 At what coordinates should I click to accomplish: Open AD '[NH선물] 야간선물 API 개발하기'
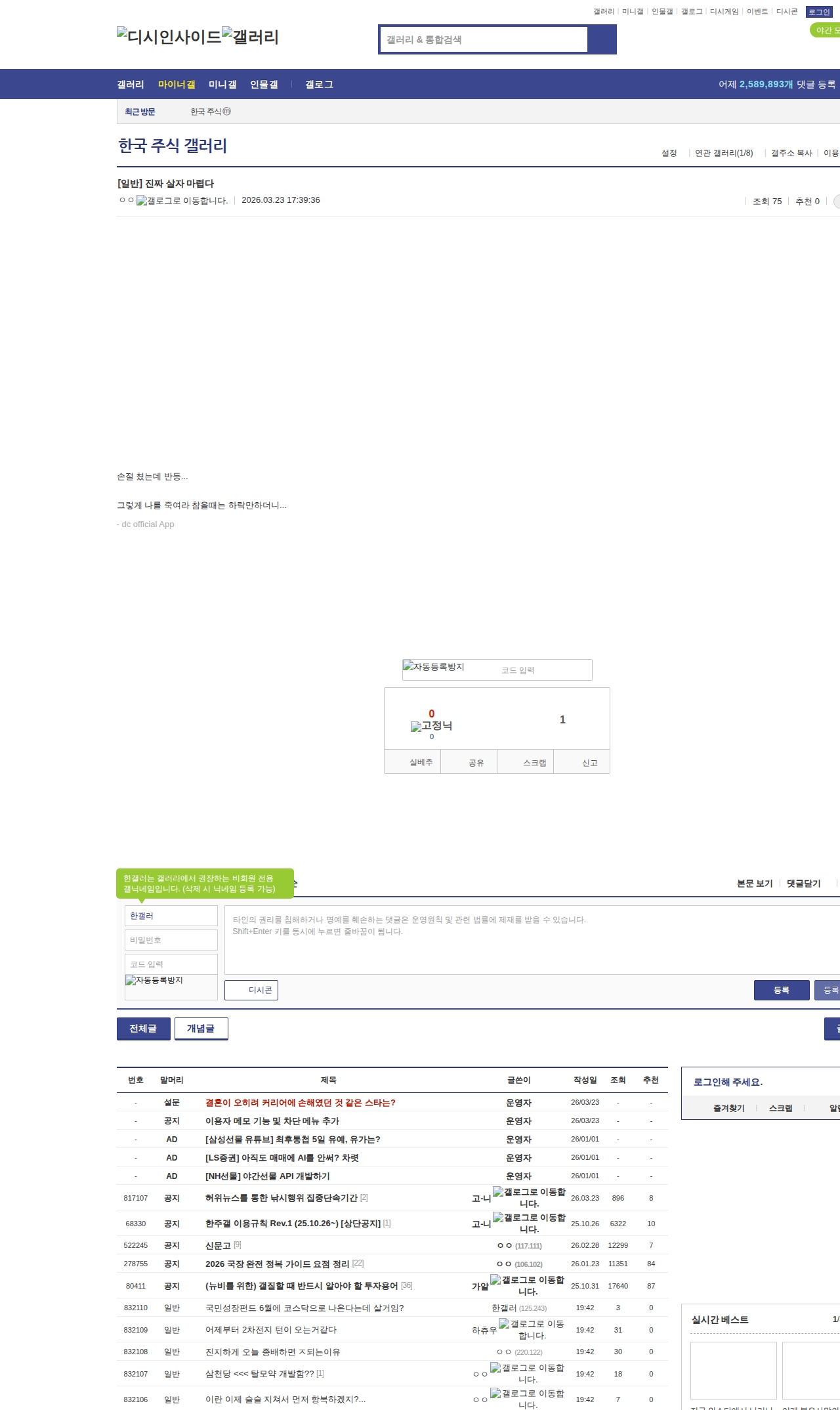pyautogui.click(x=268, y=1176)
